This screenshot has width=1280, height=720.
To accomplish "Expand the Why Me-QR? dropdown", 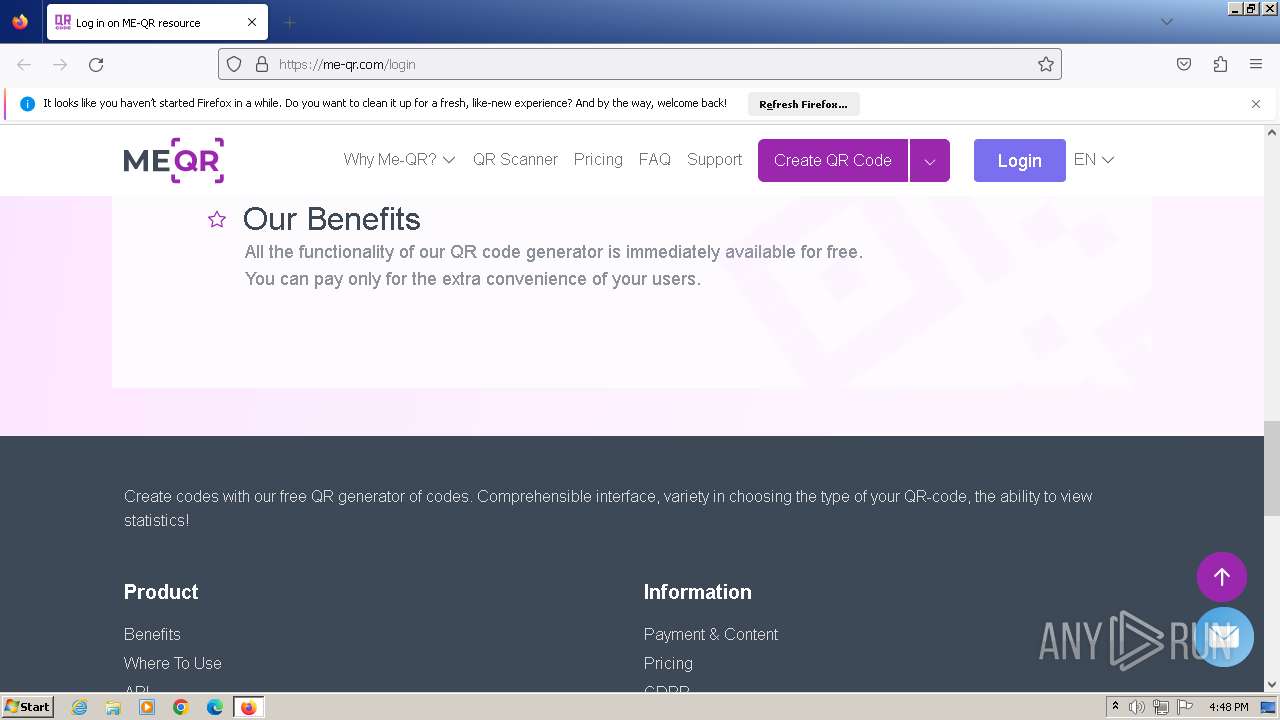I will point(399,160).
